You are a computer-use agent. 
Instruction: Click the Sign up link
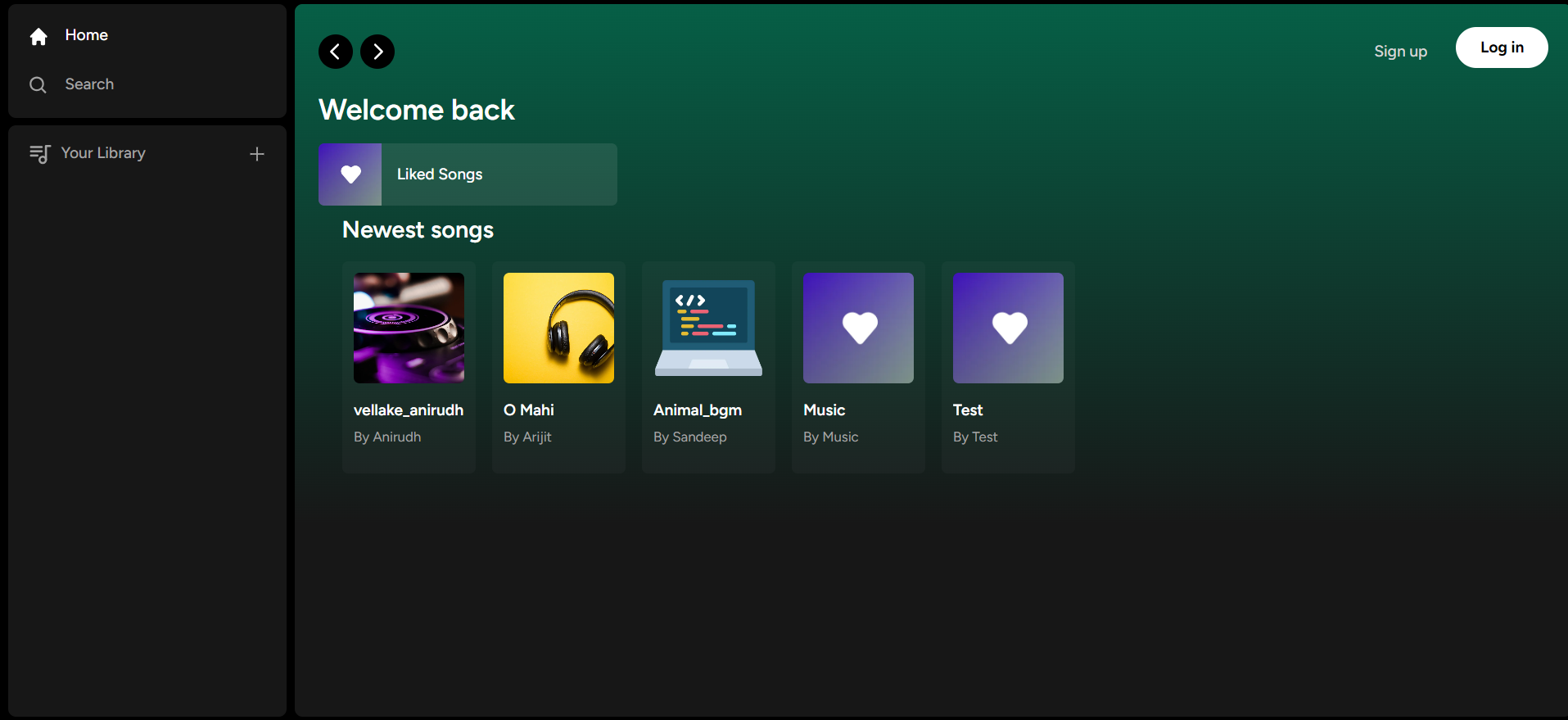pos(1400,52)
